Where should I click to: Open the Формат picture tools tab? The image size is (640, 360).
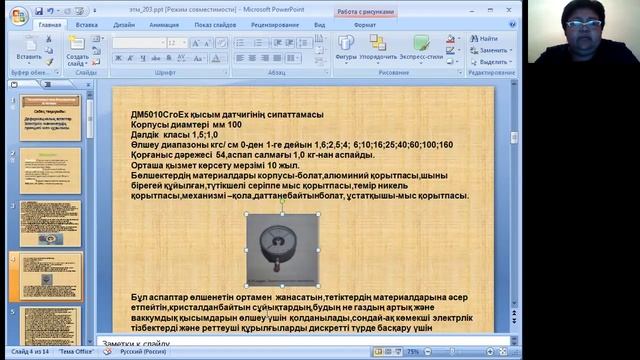pyautogui.click(x=365, y=25)
